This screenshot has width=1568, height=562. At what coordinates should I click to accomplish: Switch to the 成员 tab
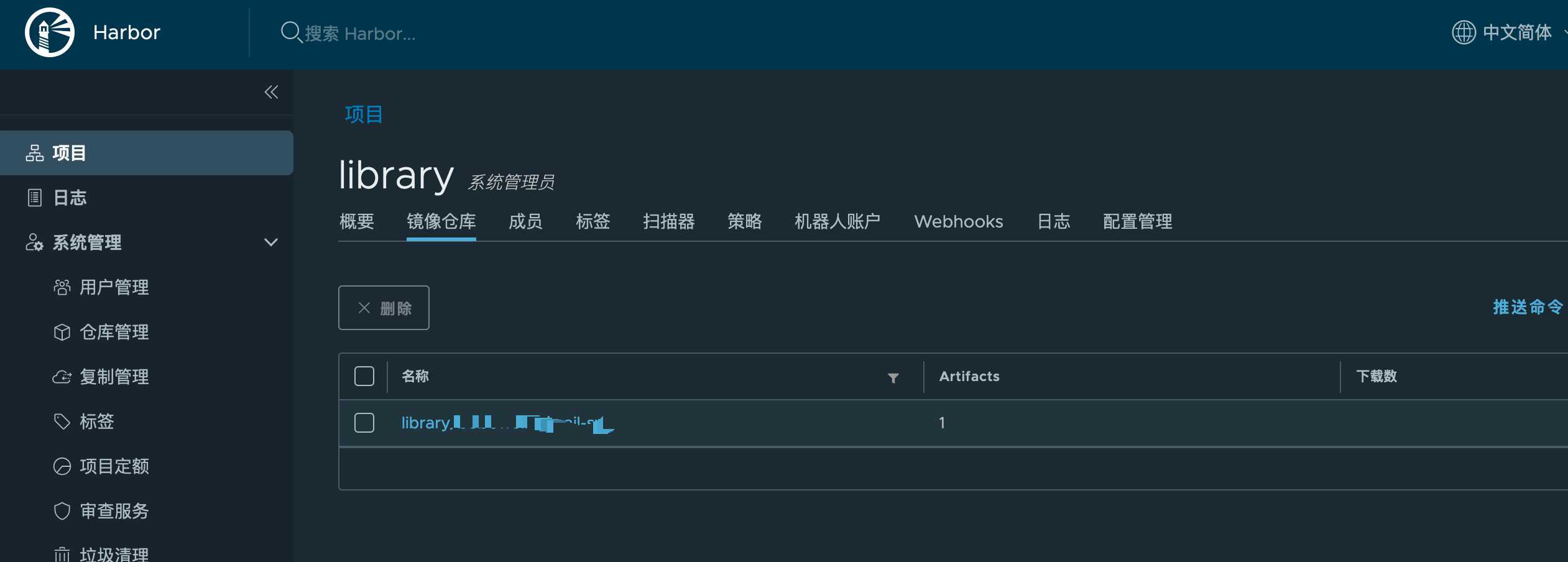[525, 221]
